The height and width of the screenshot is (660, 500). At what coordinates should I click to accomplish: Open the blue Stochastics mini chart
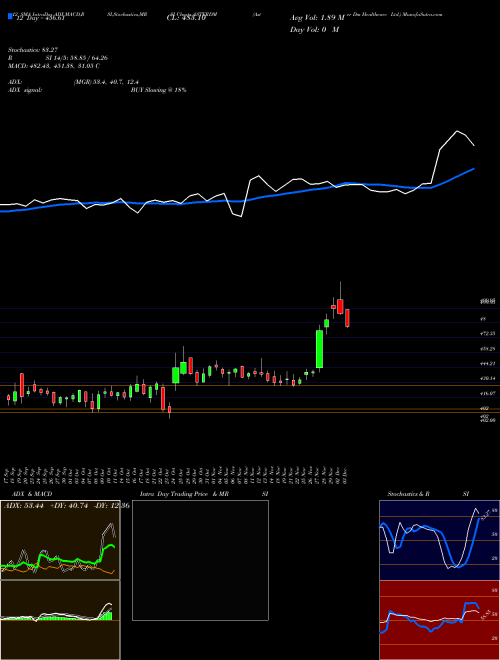[x=439, y=540]
